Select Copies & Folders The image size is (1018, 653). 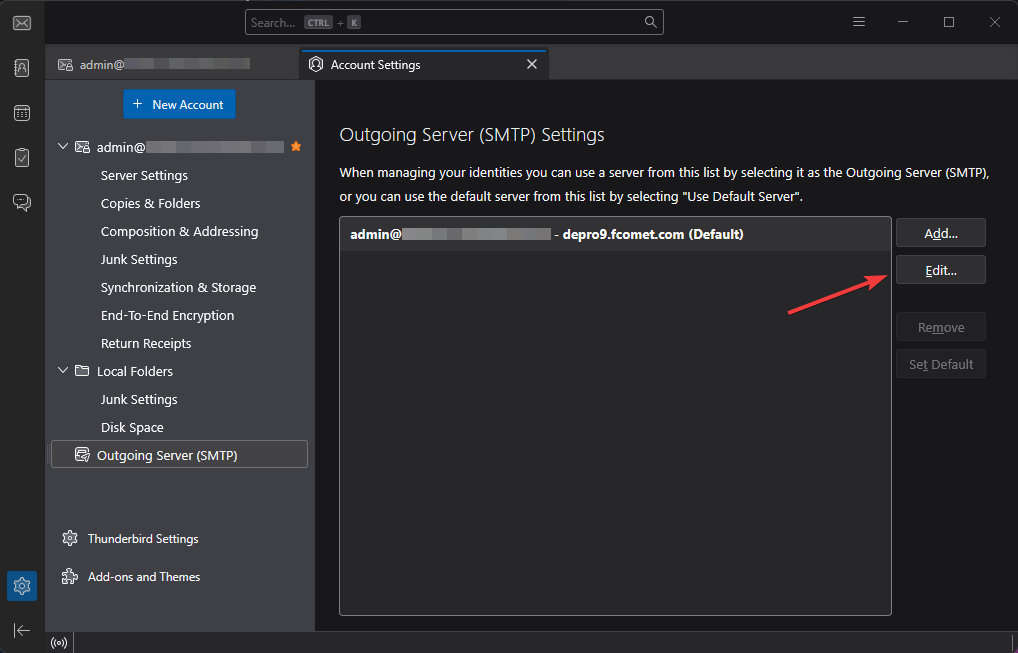point(151,203)
